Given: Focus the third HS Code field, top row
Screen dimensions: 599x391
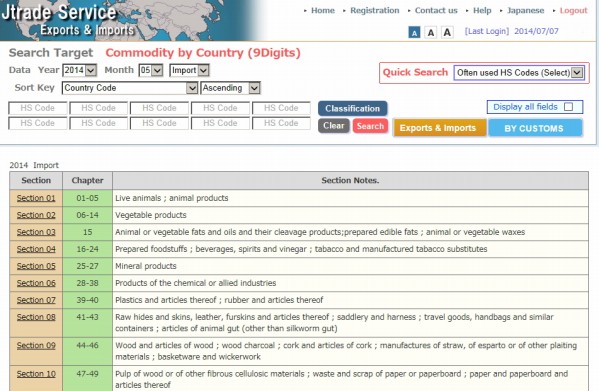Looking at the screenshot, I should coord(159,108).
